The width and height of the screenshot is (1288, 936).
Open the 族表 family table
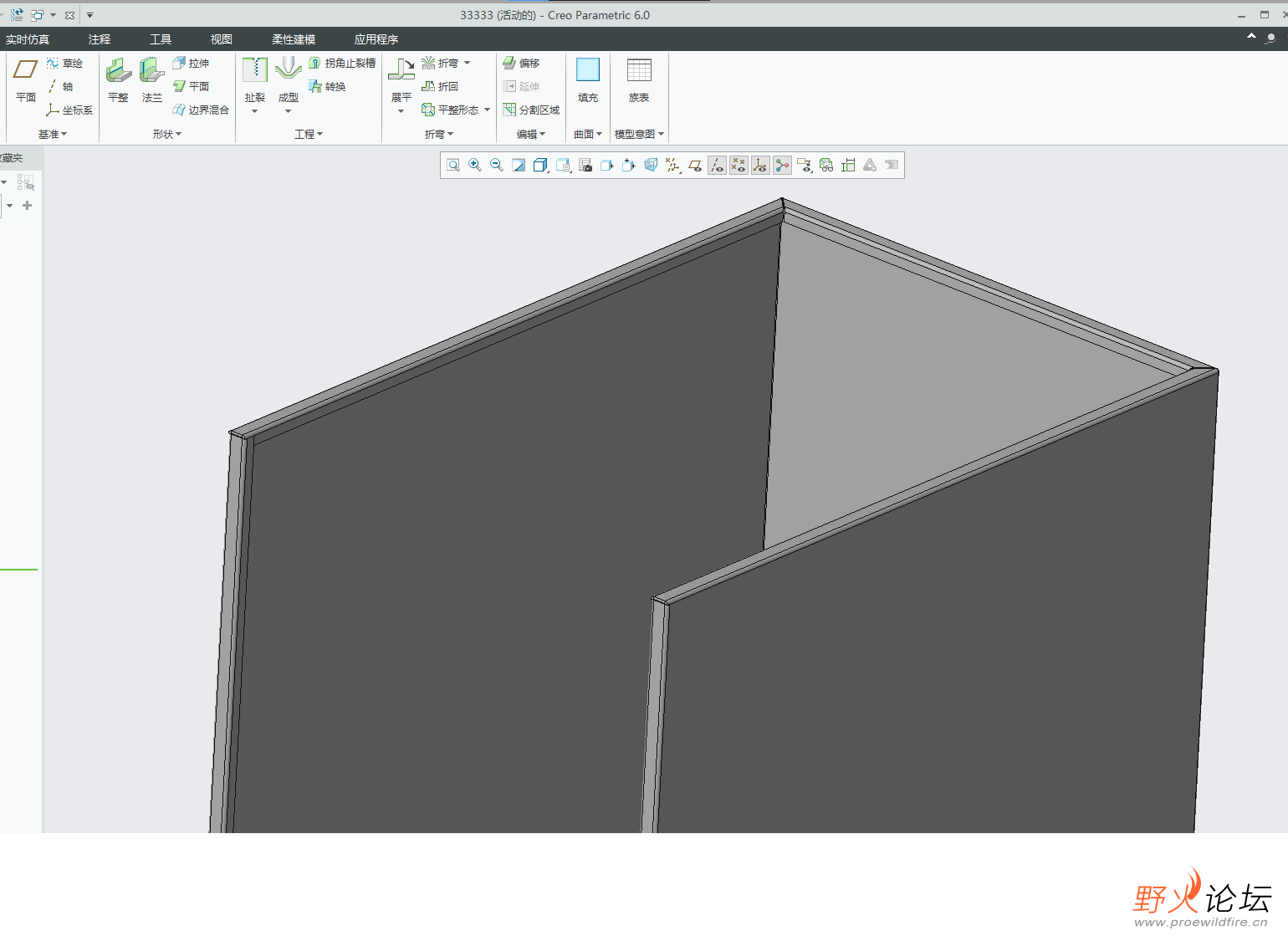point(639,79)
